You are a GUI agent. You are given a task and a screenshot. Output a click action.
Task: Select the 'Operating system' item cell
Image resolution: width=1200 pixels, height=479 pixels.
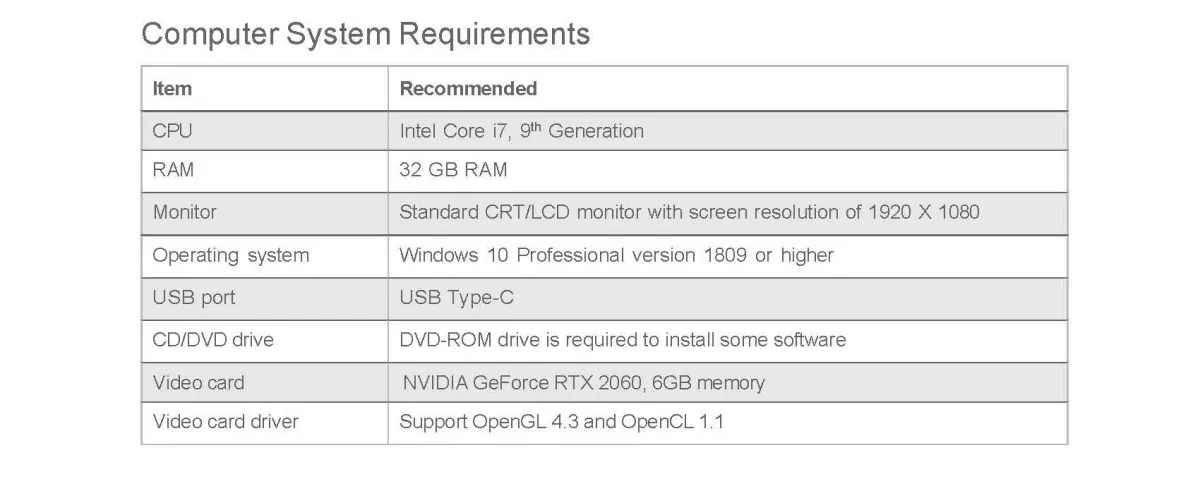click(x=230, y=255)
